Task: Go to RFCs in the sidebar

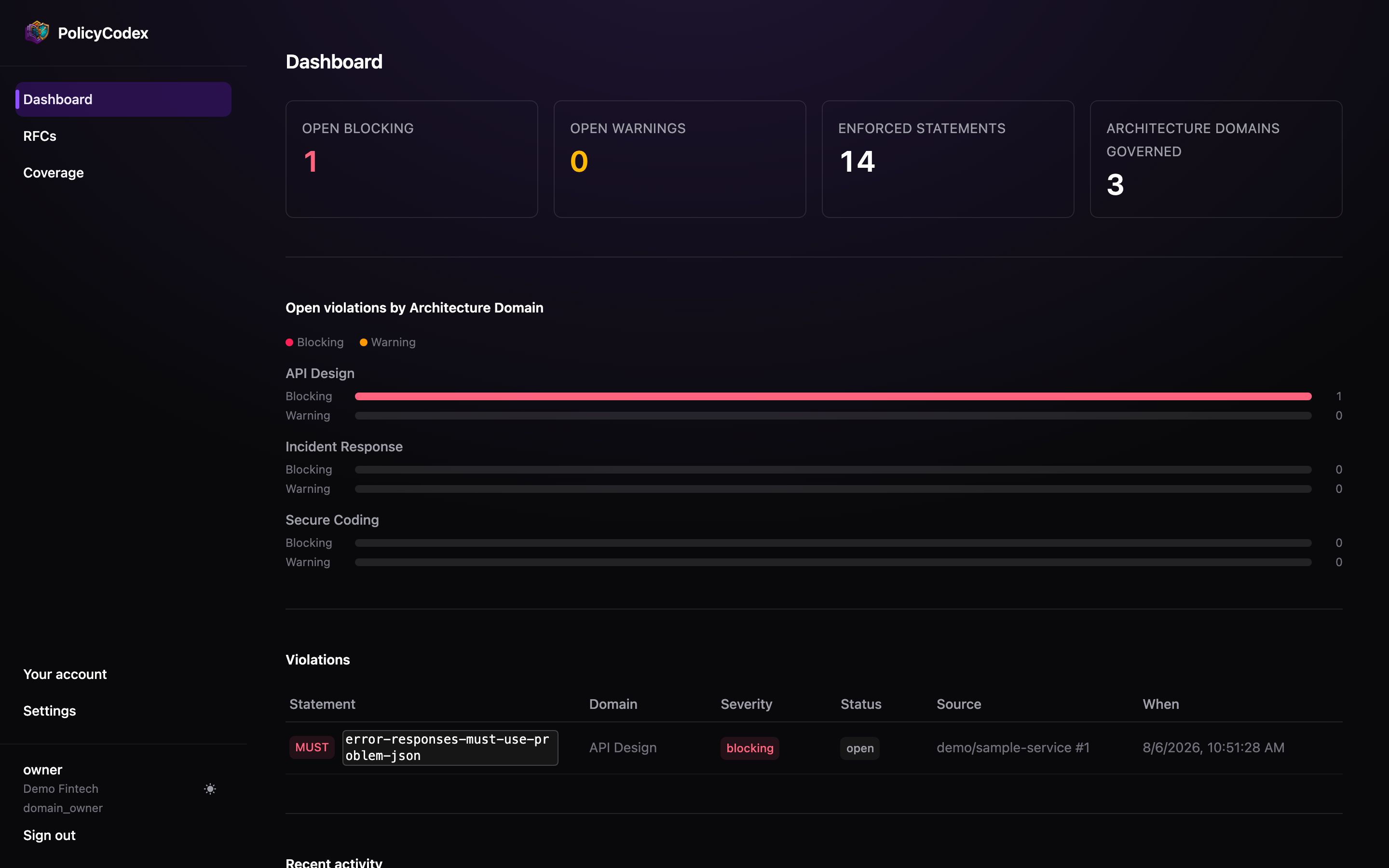Action: coord(40,136)
